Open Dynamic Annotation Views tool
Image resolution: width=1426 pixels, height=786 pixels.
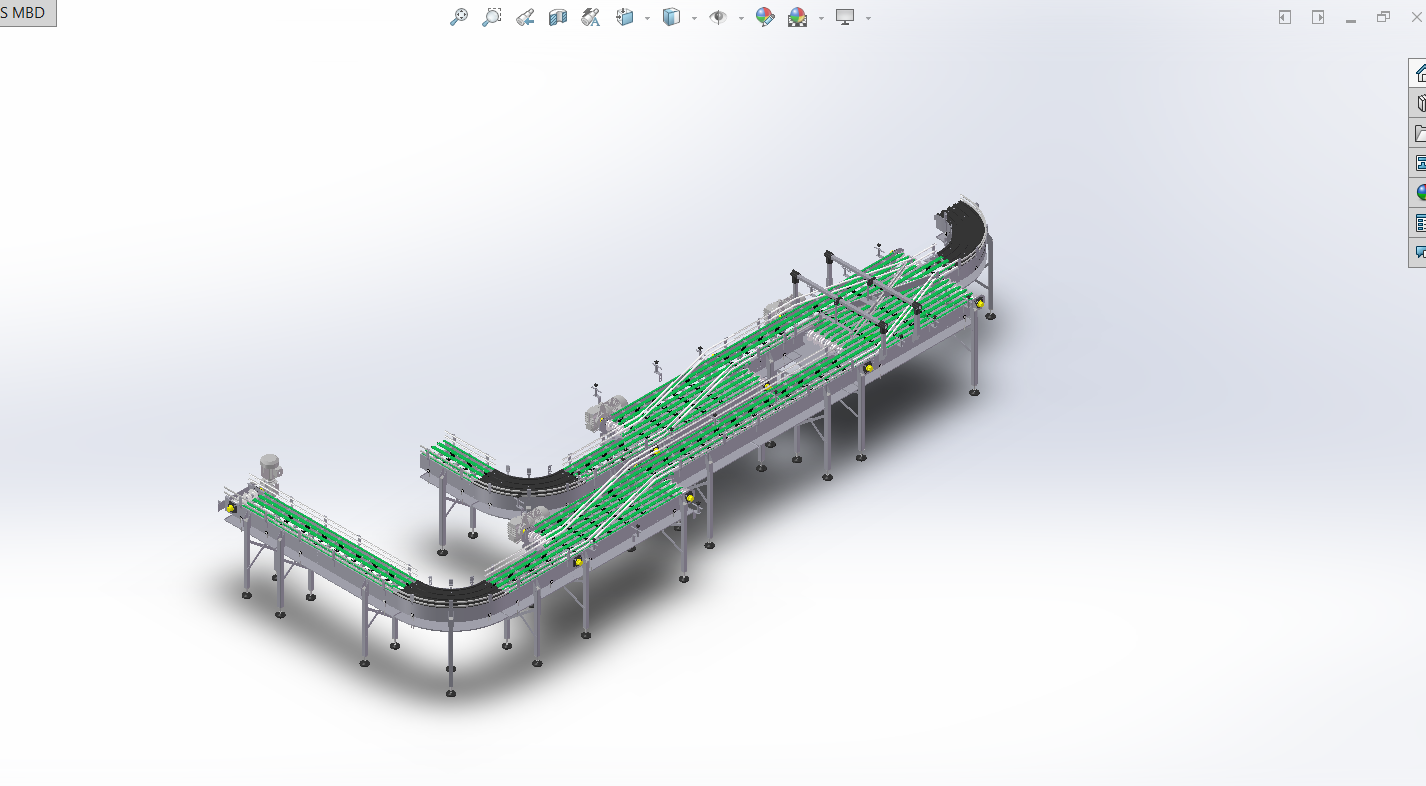591,17
